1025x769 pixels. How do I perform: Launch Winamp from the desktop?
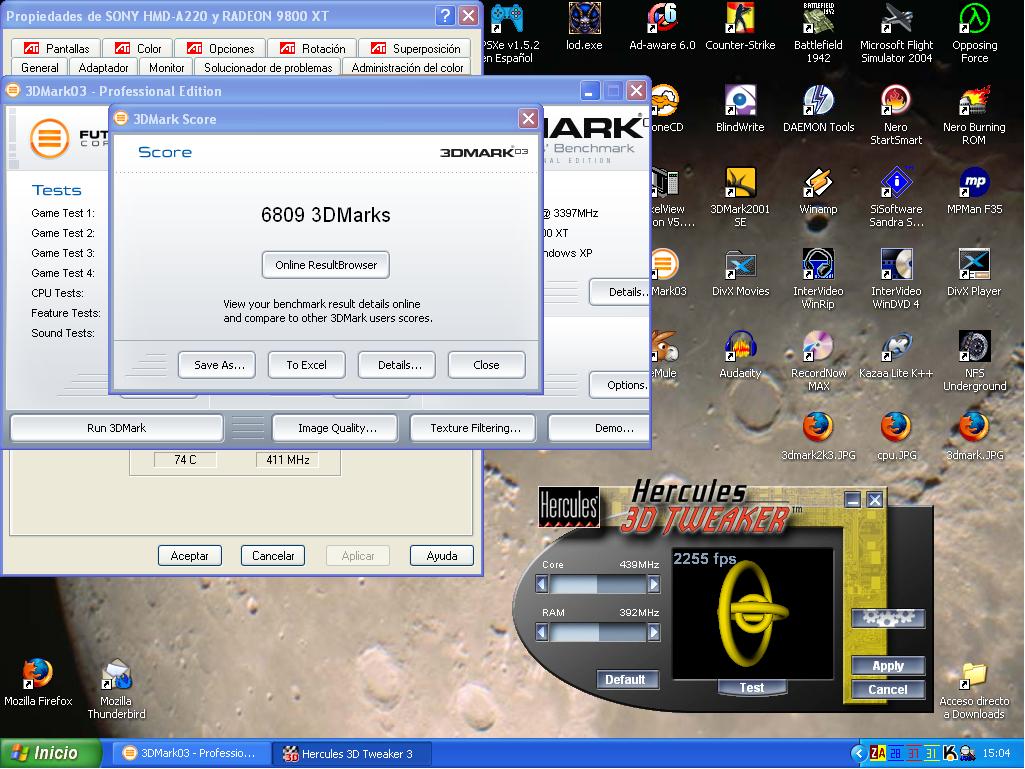coord(818,184)
